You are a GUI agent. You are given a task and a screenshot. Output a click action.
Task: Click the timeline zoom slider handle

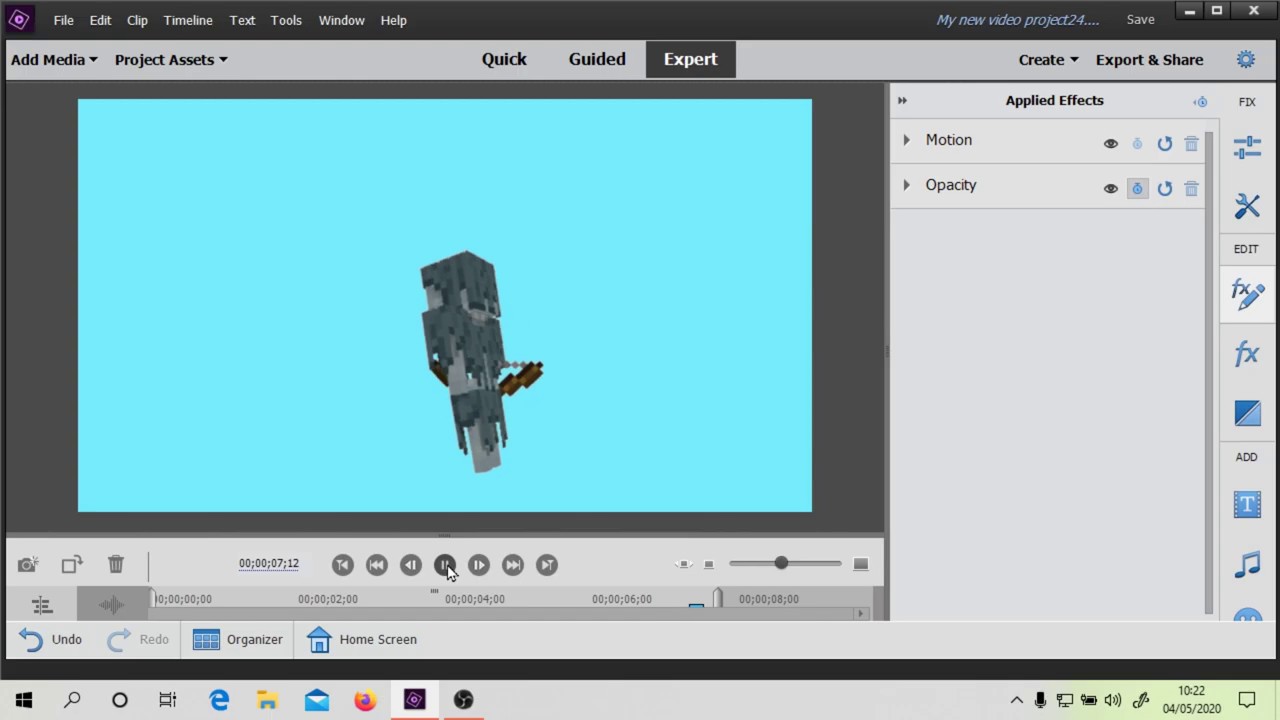point(781,564)
